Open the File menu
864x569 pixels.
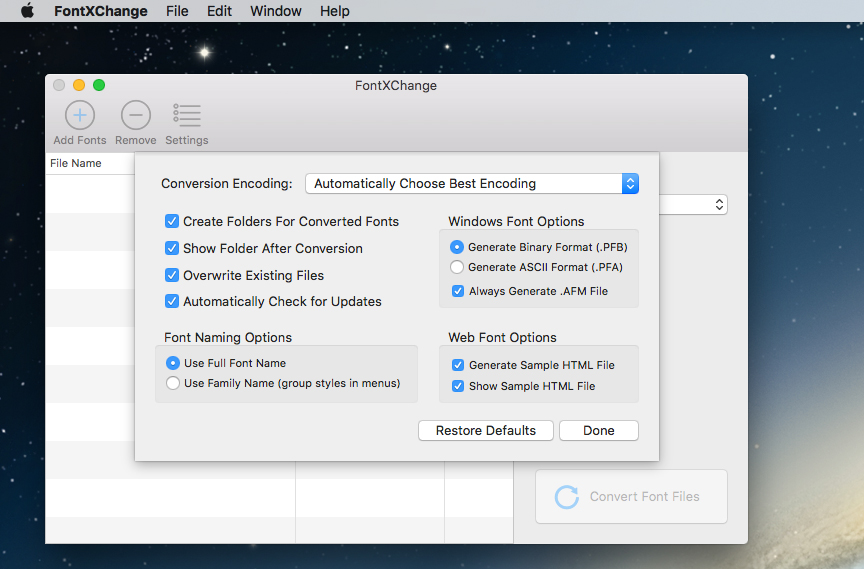pyautogui.click(x=177, y=11)
